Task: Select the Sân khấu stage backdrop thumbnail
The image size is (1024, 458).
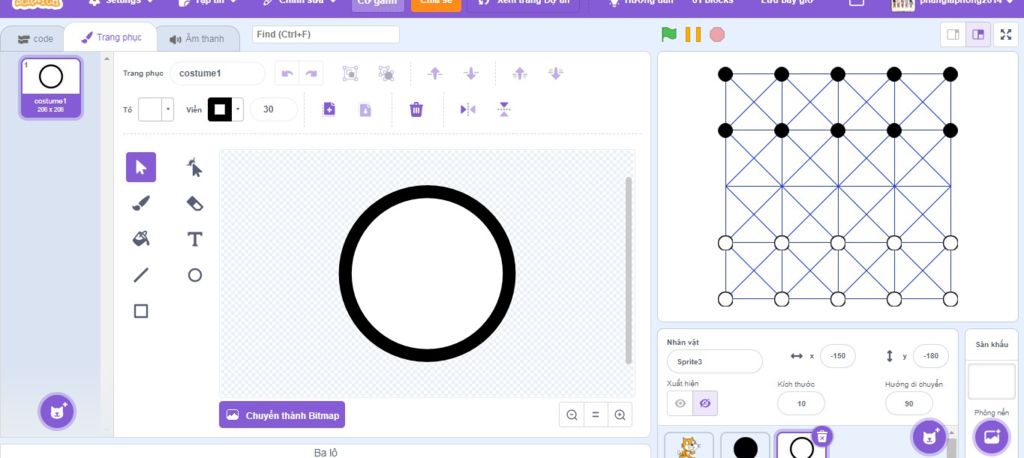Action: click(x=991, y=381)
